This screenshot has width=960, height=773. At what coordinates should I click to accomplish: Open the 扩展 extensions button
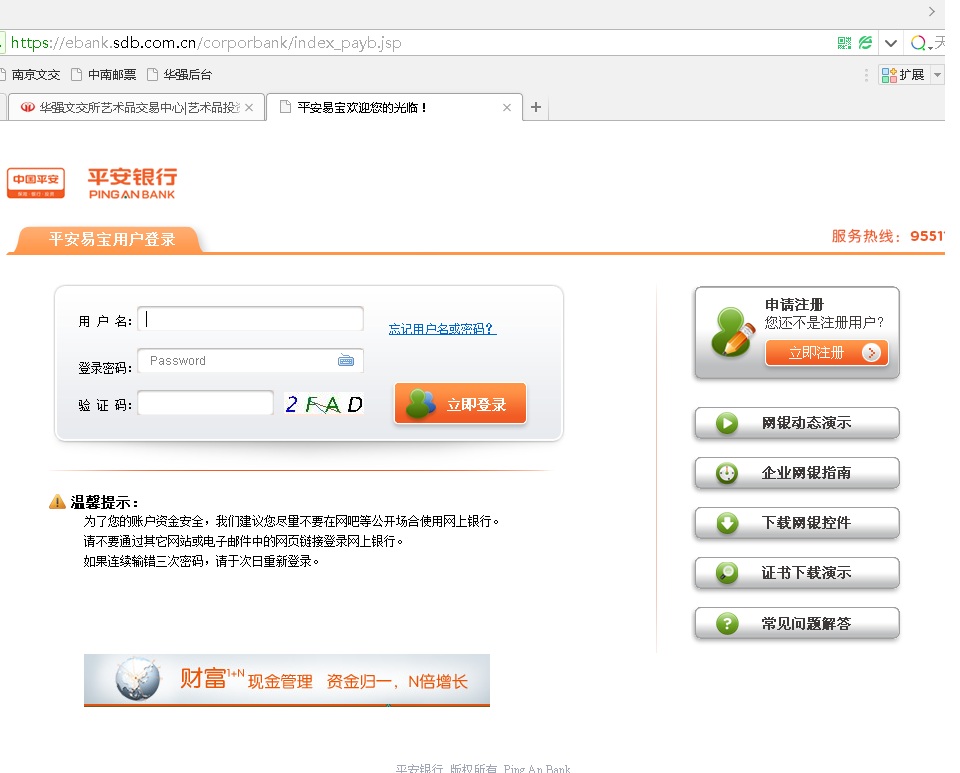coord(903,75)
